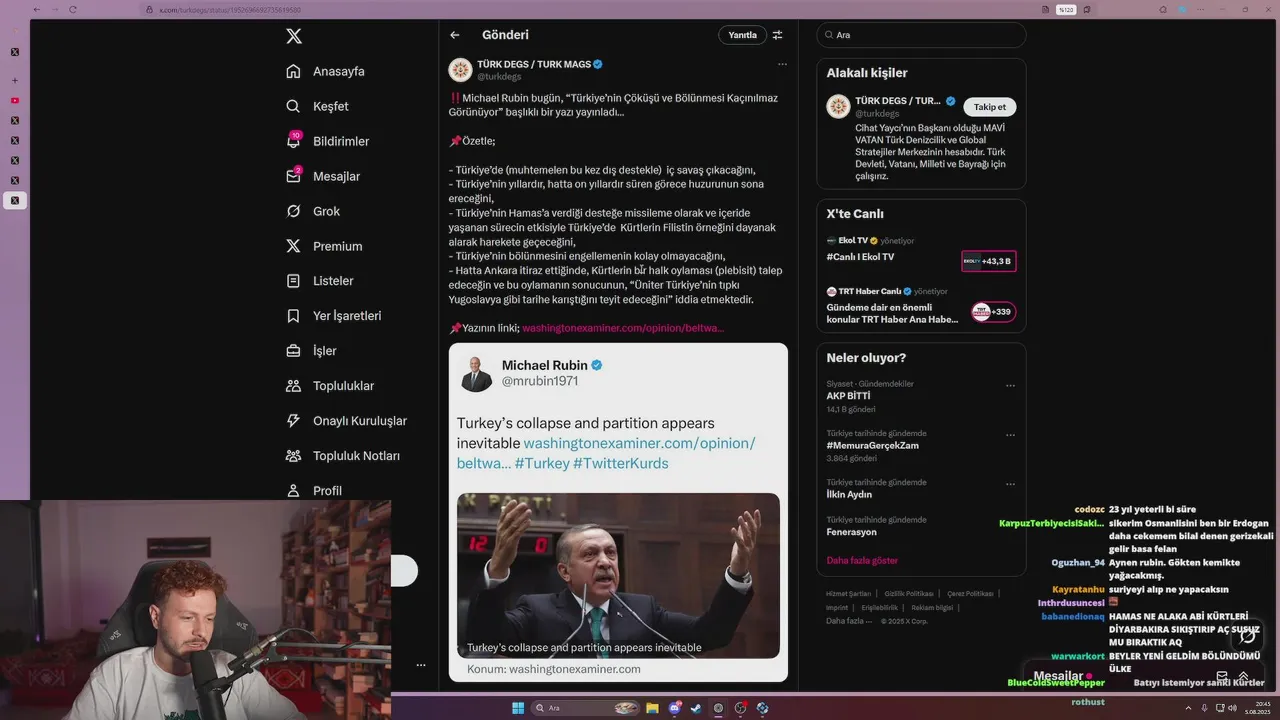Open Grok in the sidebar
The height and width of the screenshot is (720, 1280).
[x=313, y=211]
